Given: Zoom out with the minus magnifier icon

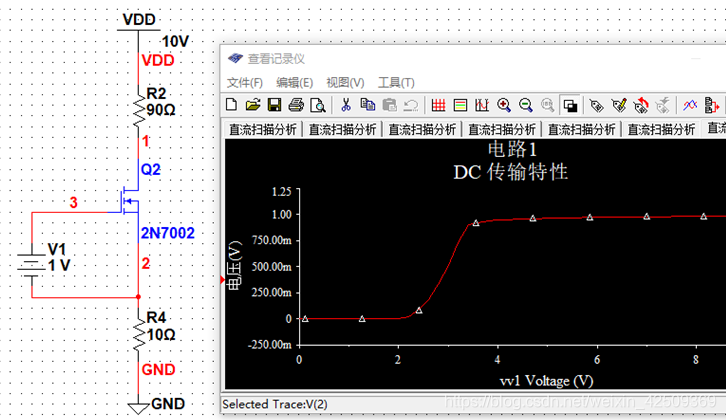Looking at the screenshot, I should [x=526, y=105].
